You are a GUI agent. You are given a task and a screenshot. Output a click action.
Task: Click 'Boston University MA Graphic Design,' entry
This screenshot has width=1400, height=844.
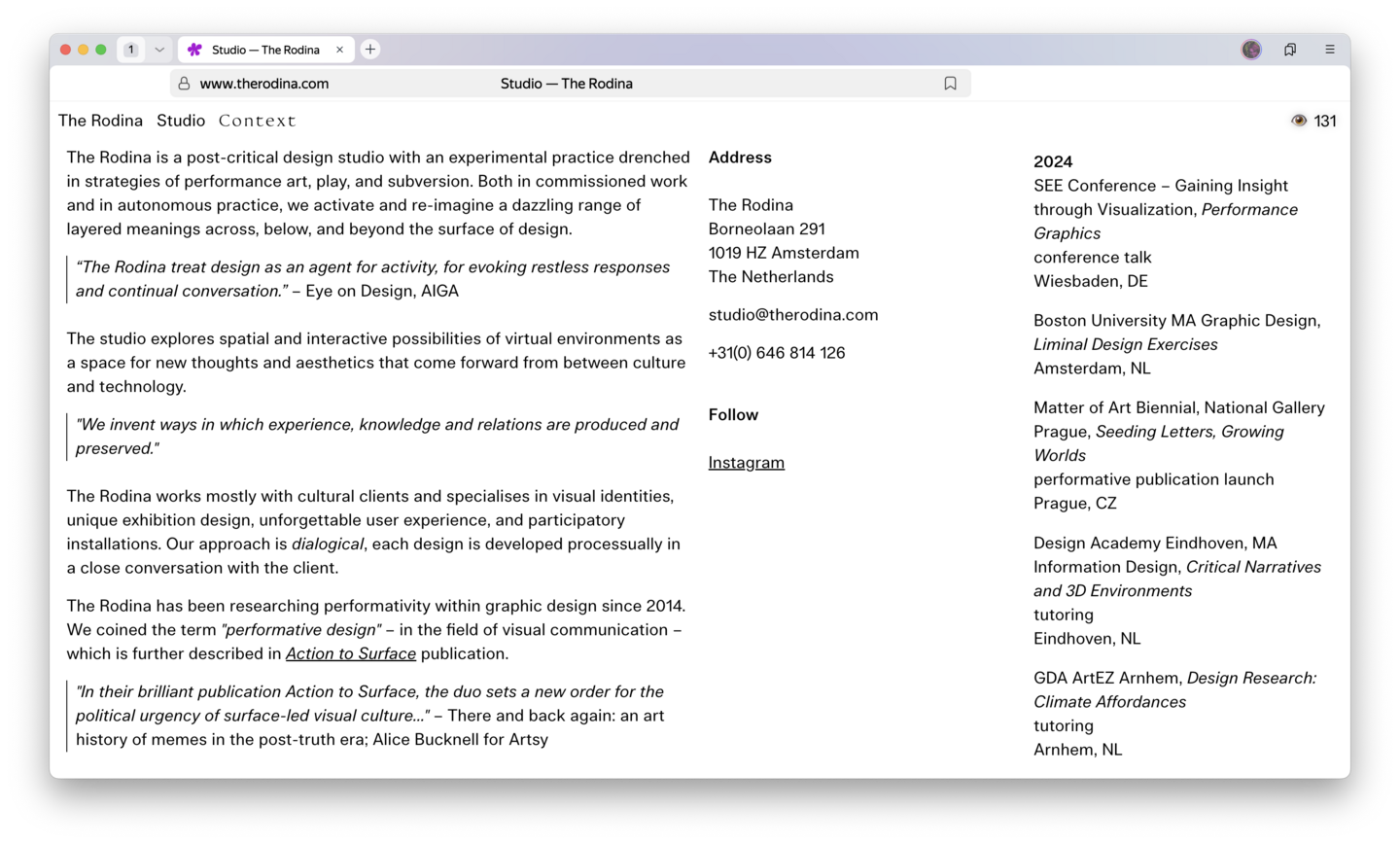[1177, 321]
